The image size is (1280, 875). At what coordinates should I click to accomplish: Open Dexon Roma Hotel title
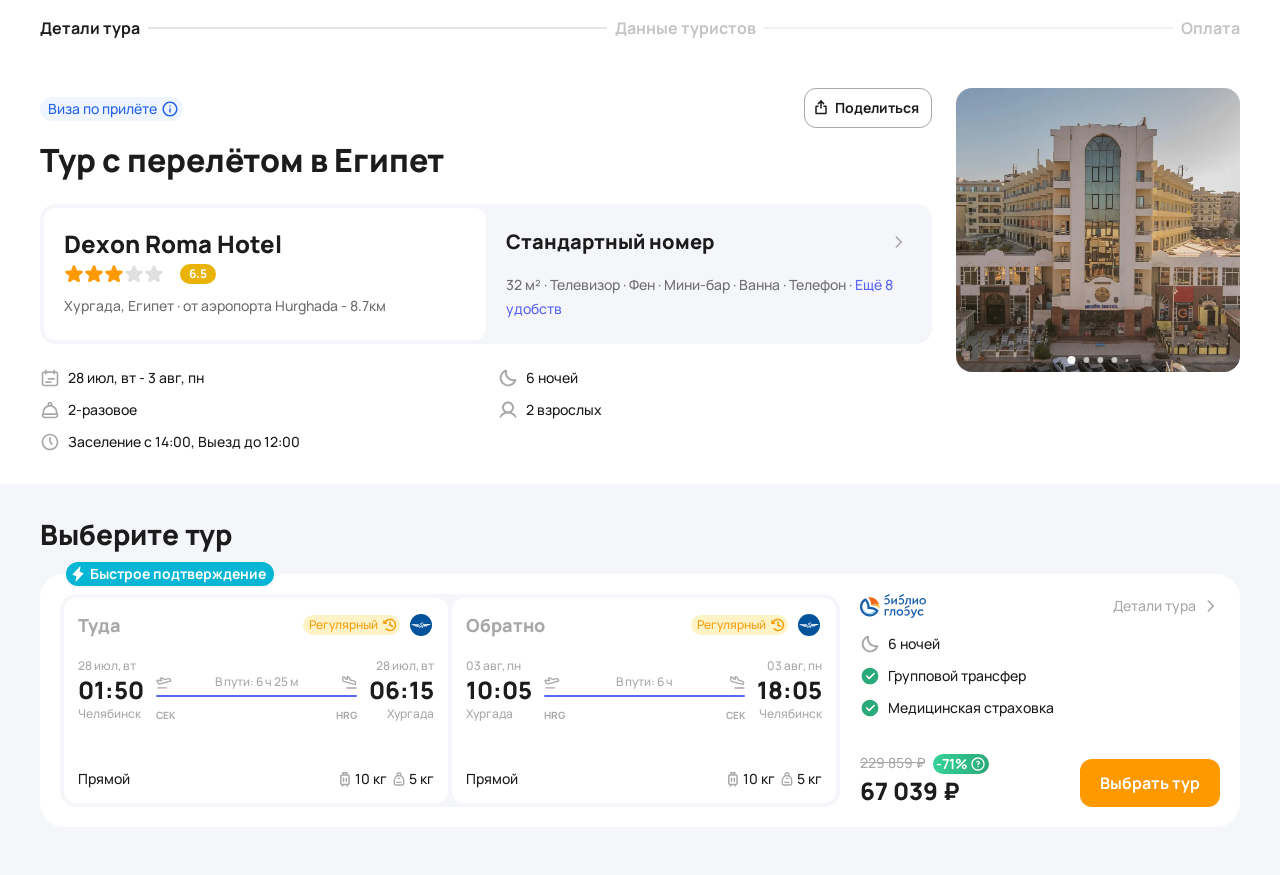point(173,244)
